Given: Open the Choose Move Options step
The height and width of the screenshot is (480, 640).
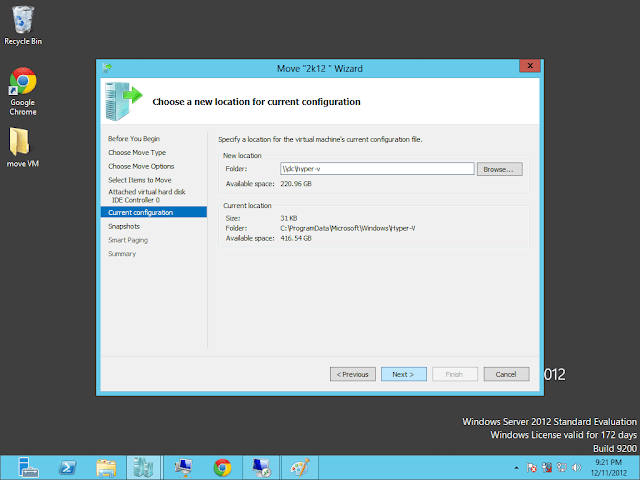Looking at the screenshot, I should point(141,166).
